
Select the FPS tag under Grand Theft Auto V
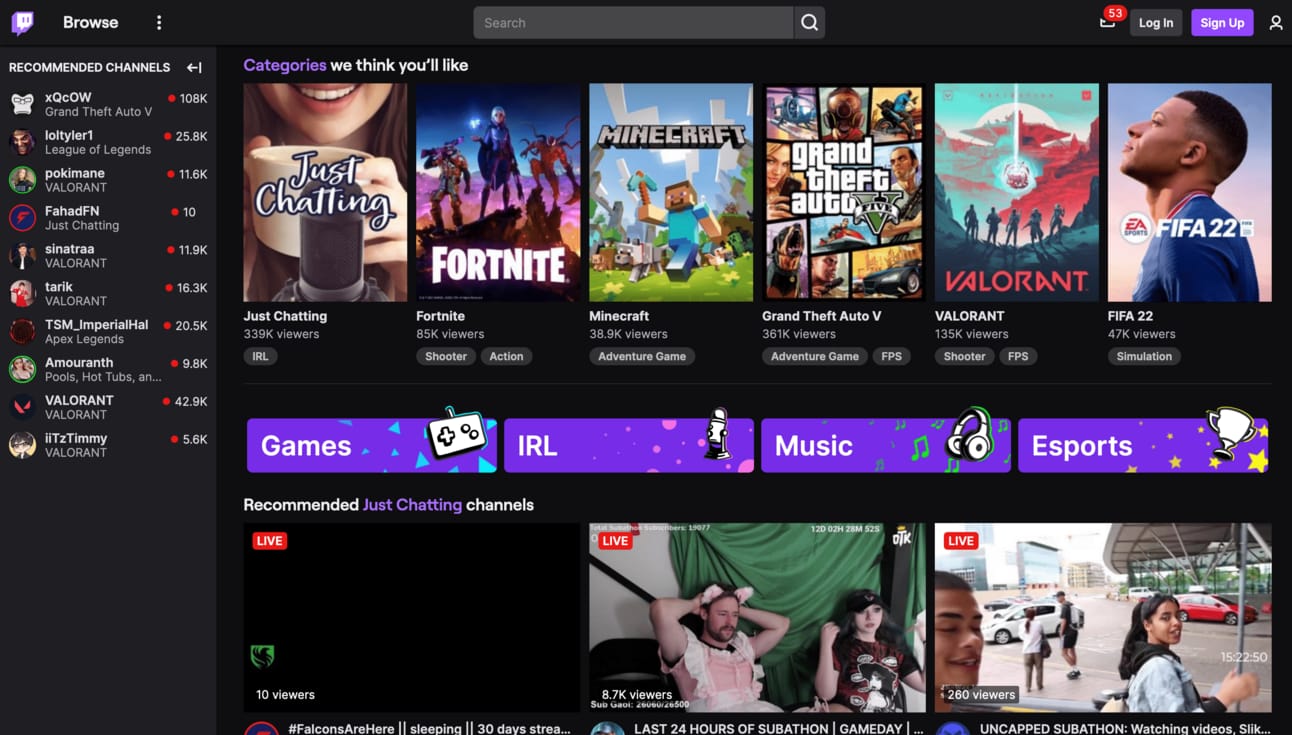coord(891,356)
